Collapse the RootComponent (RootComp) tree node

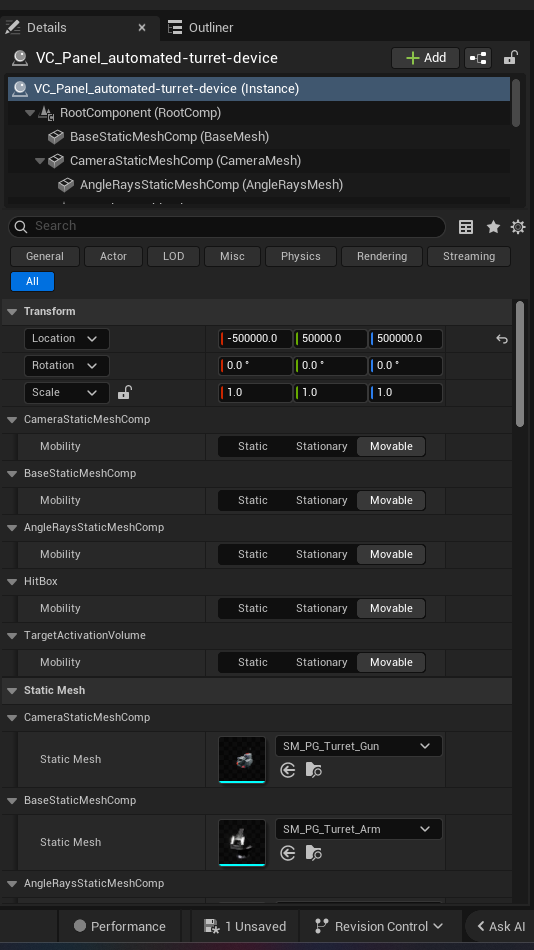(30, 113)
